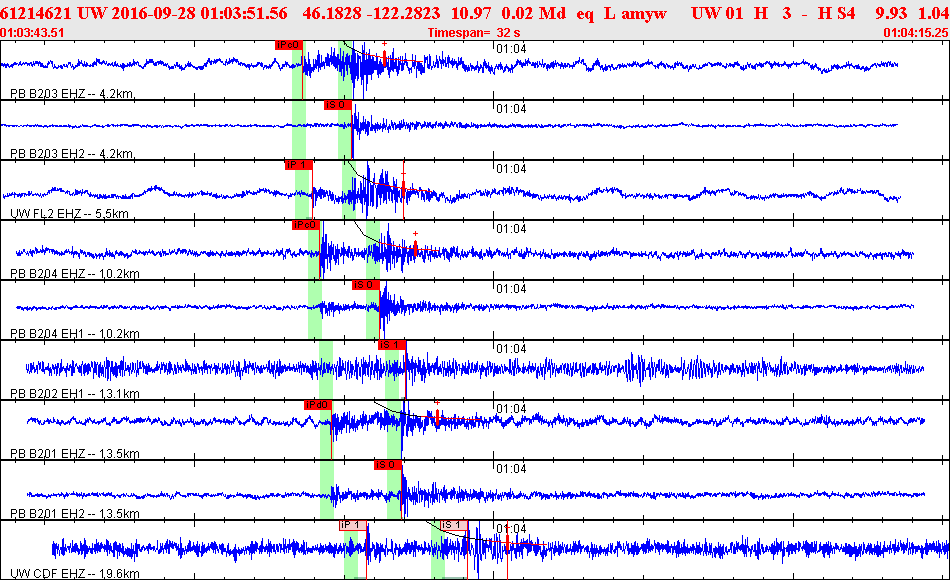Click the magnitude '0.02 Md' in the header
Image resolution: width=950 pixels, height=580 pixels.
click(x=534, y=13)
